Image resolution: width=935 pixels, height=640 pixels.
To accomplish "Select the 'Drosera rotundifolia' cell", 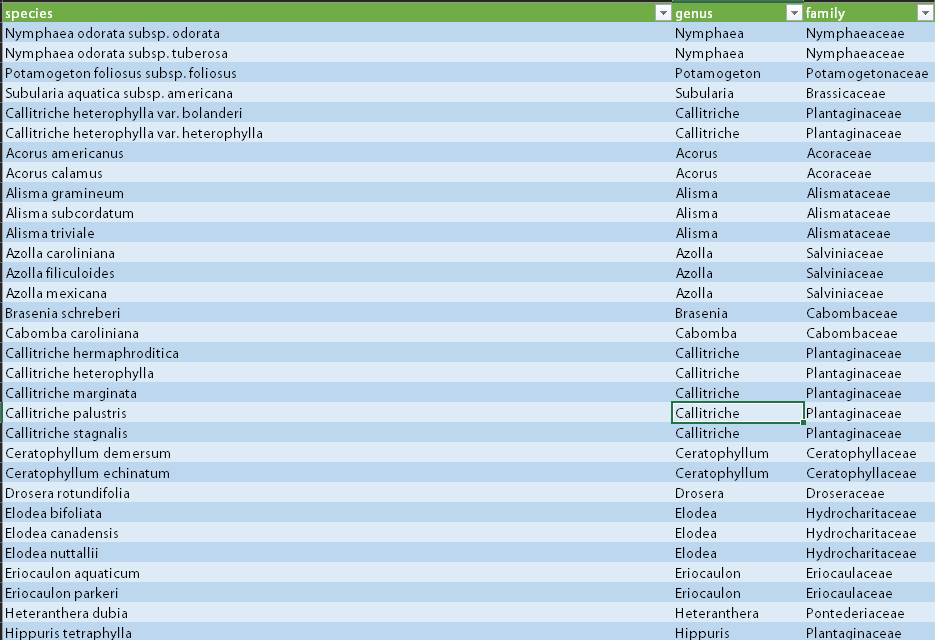I will pos(338,493).
